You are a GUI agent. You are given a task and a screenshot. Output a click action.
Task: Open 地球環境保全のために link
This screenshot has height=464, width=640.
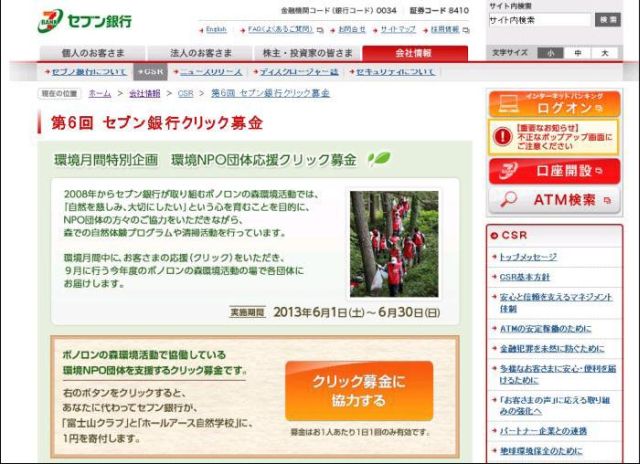pyautogui.click(x=541, y=451)
